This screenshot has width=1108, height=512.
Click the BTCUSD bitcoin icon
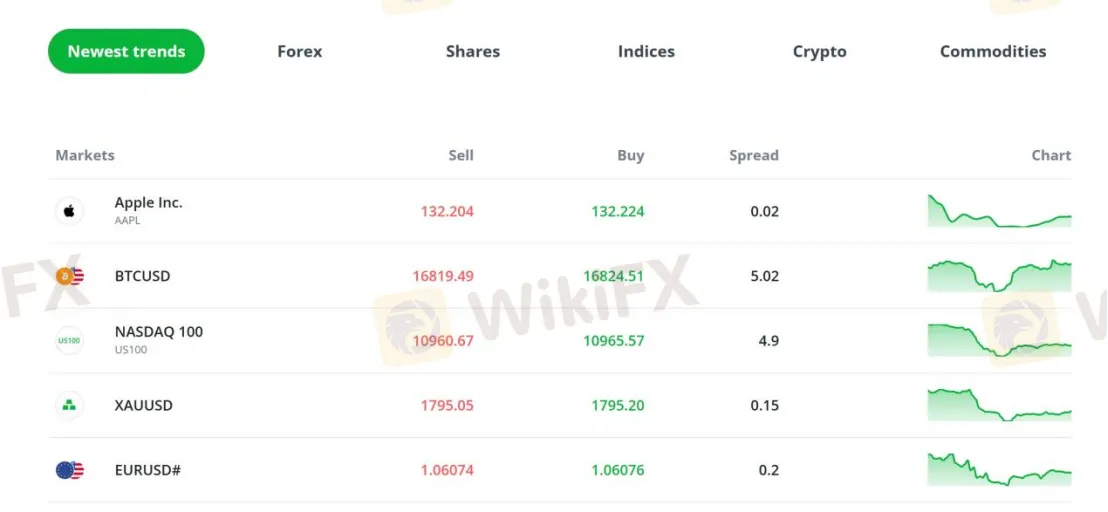(x=69, y=276)
